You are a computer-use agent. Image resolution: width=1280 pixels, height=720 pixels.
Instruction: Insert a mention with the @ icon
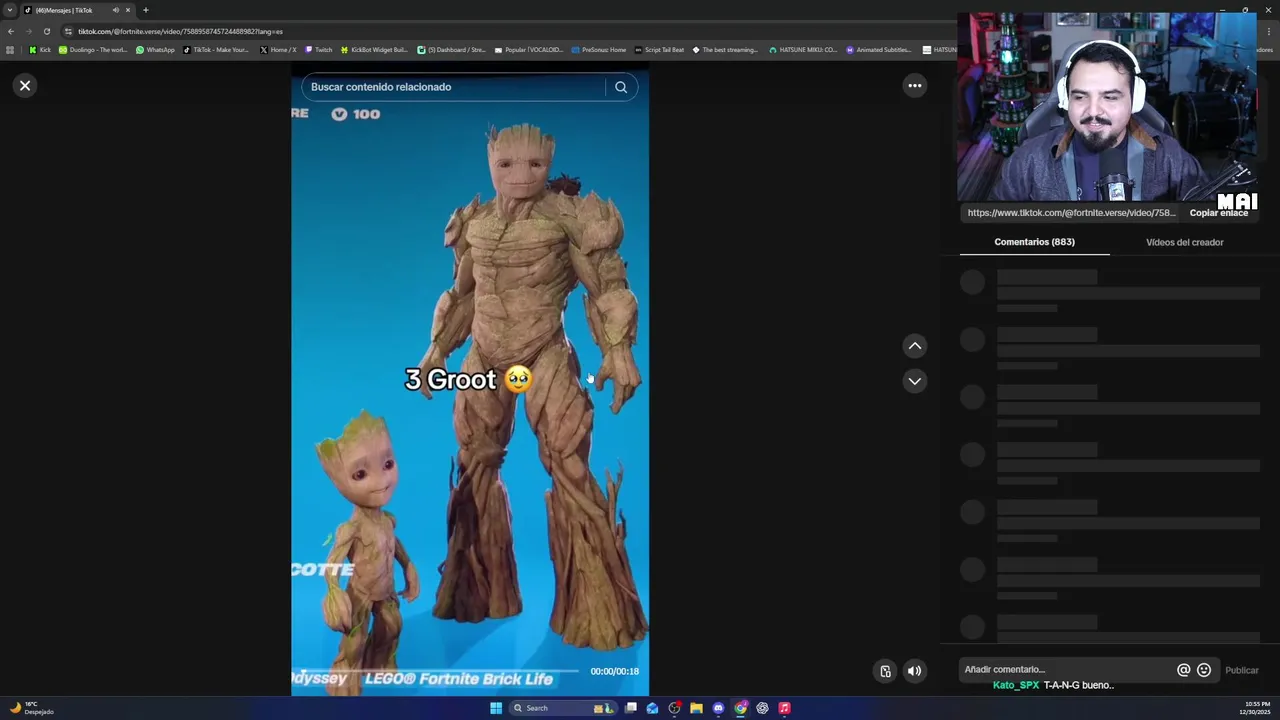1183,670
